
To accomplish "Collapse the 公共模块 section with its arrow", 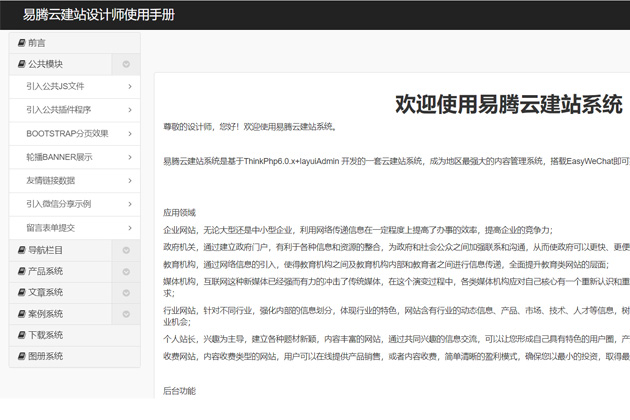I will 126,64.
